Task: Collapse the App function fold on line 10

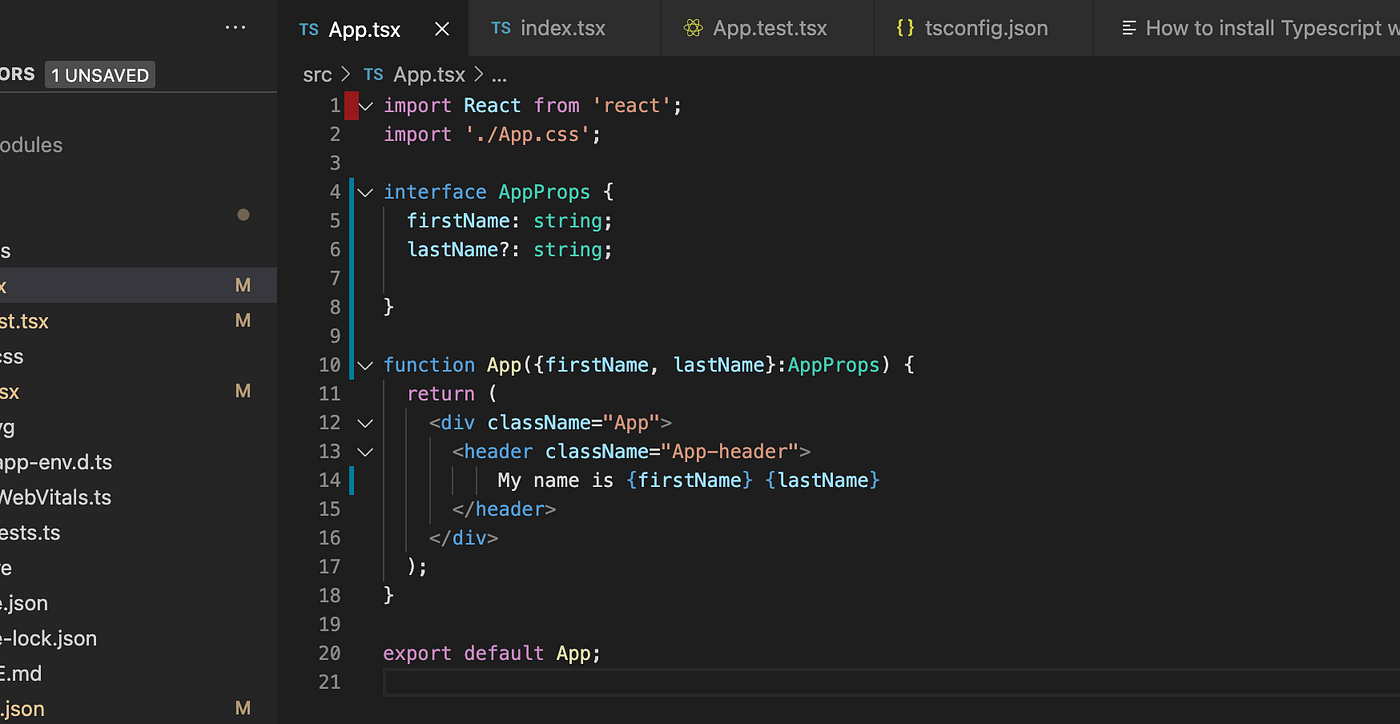Action: tap(365, 364)
